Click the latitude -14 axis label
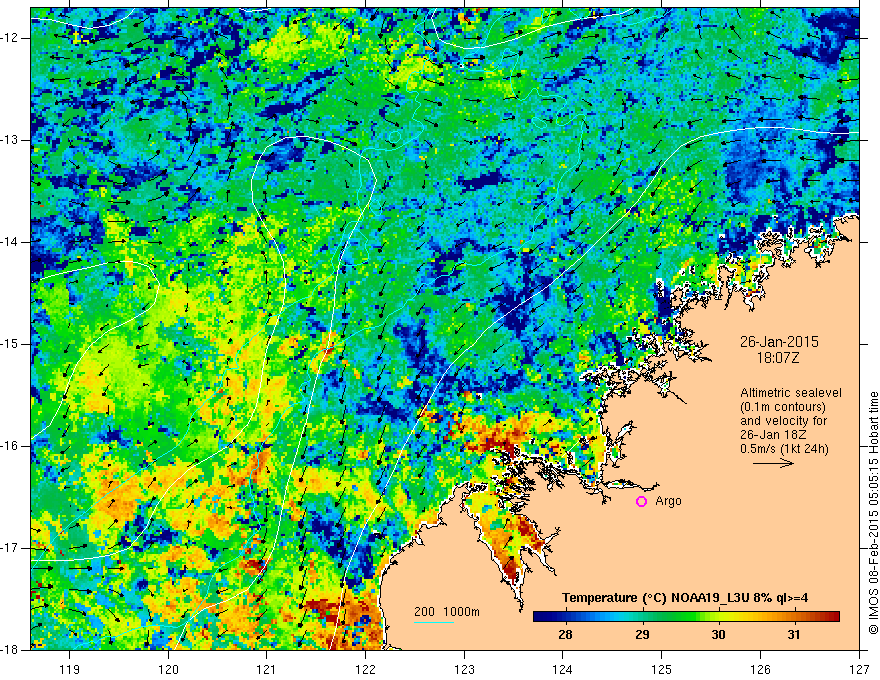This screenshot has height=680, width=880. 10,242
